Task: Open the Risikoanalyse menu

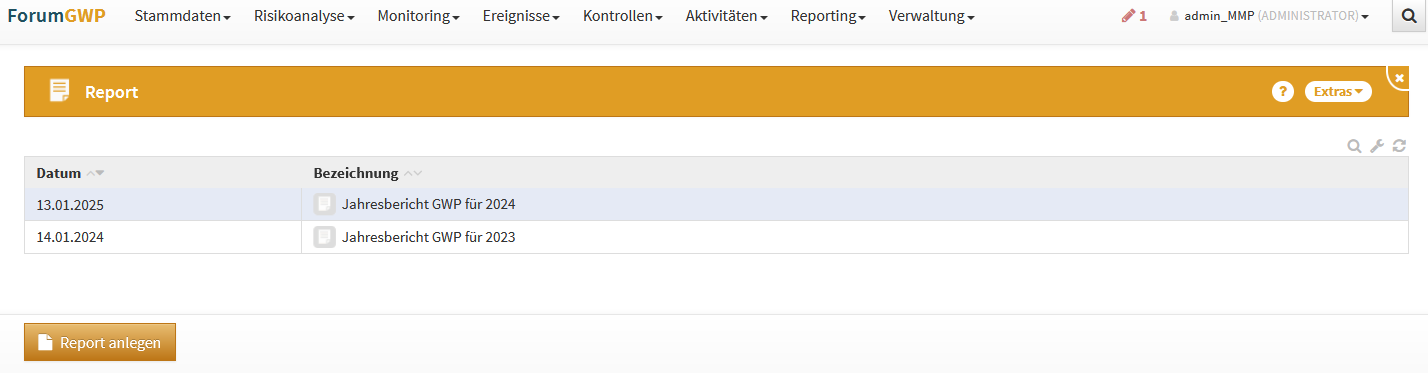Action: (x=304, y=16)
